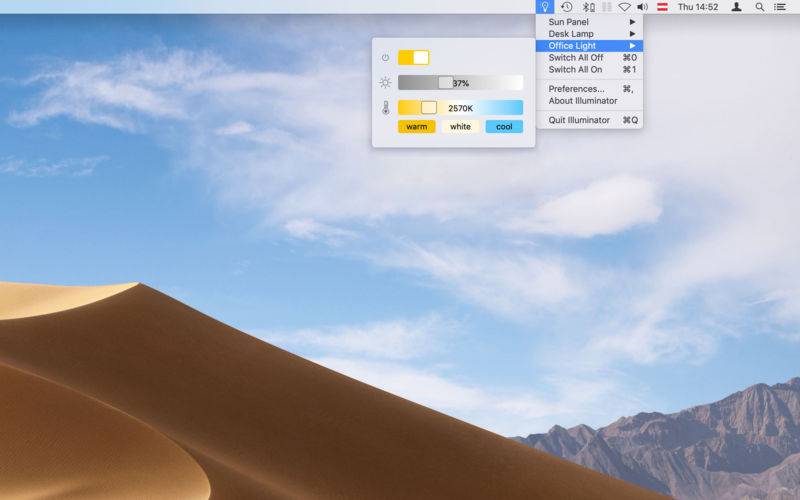
Task: Click the Illuminator lightbulb menu bar icon
Action: pyautogui.click(x=545, y=7)
